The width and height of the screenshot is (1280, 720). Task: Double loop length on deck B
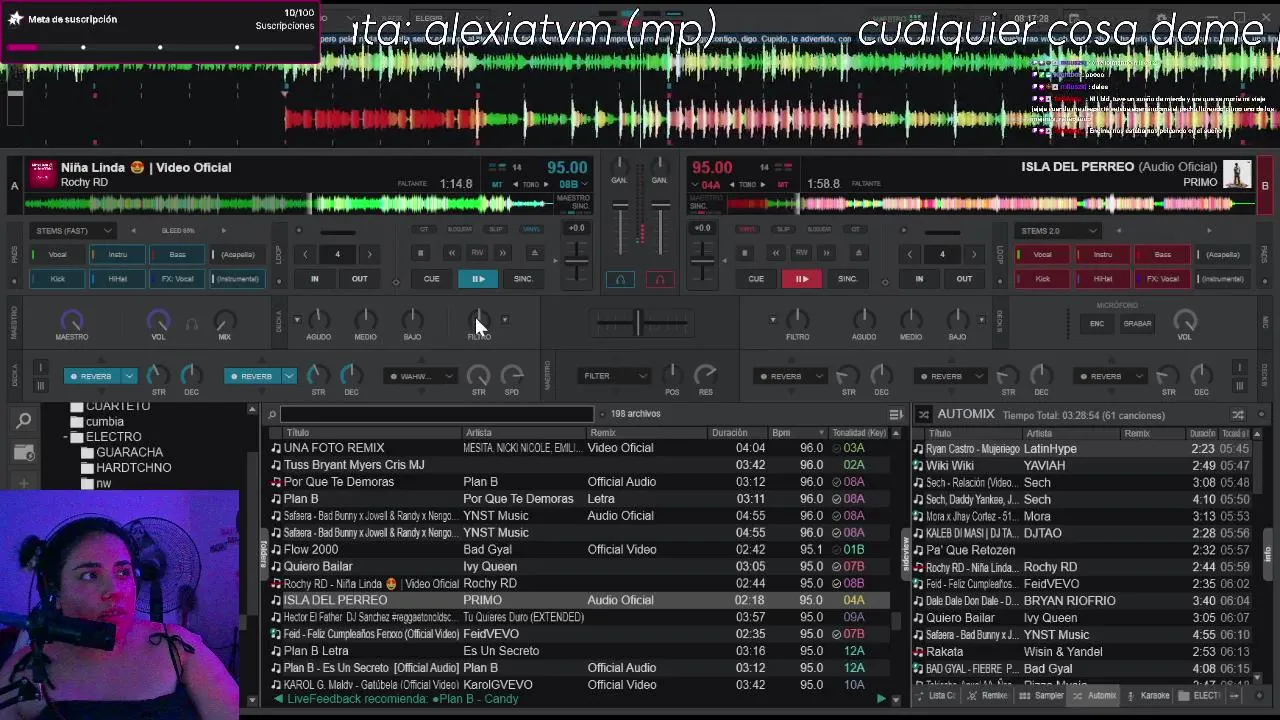point(973,254)
